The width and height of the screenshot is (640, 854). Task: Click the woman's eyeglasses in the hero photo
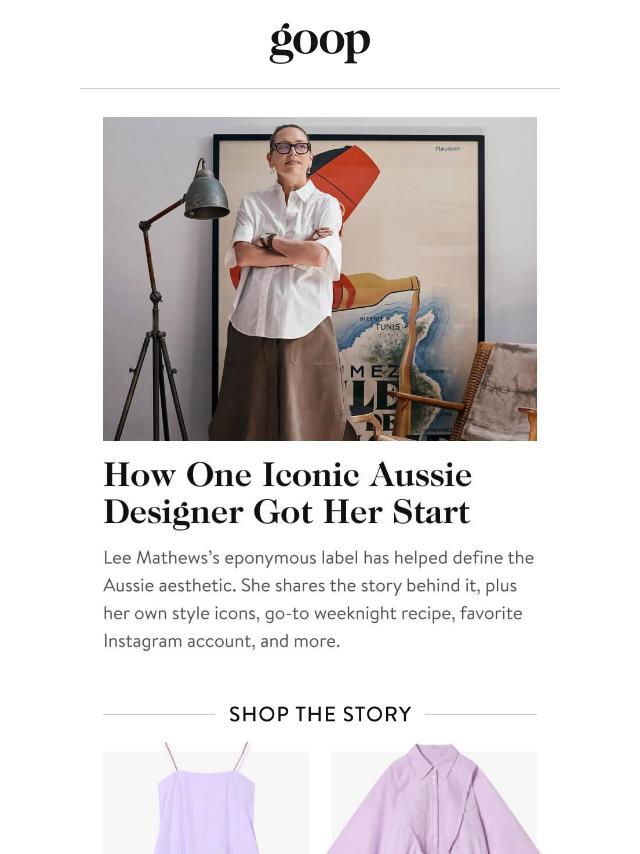pos(291,148)
